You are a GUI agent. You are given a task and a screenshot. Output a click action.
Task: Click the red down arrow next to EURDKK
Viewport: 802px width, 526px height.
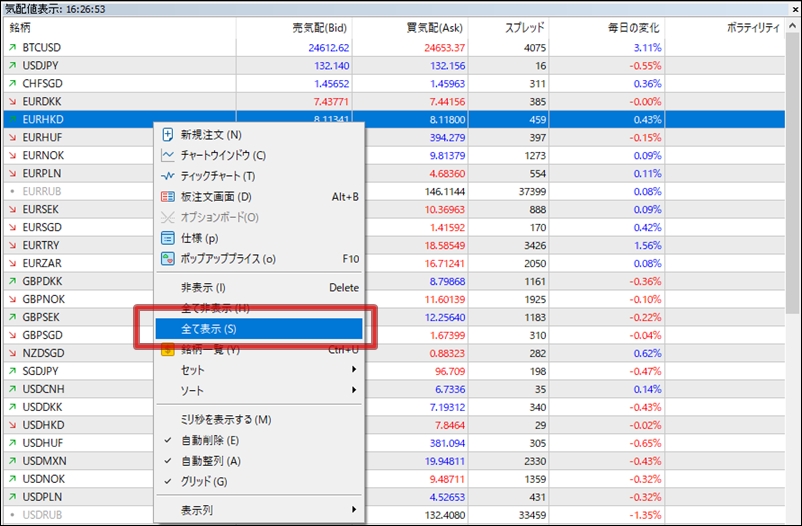12,101
